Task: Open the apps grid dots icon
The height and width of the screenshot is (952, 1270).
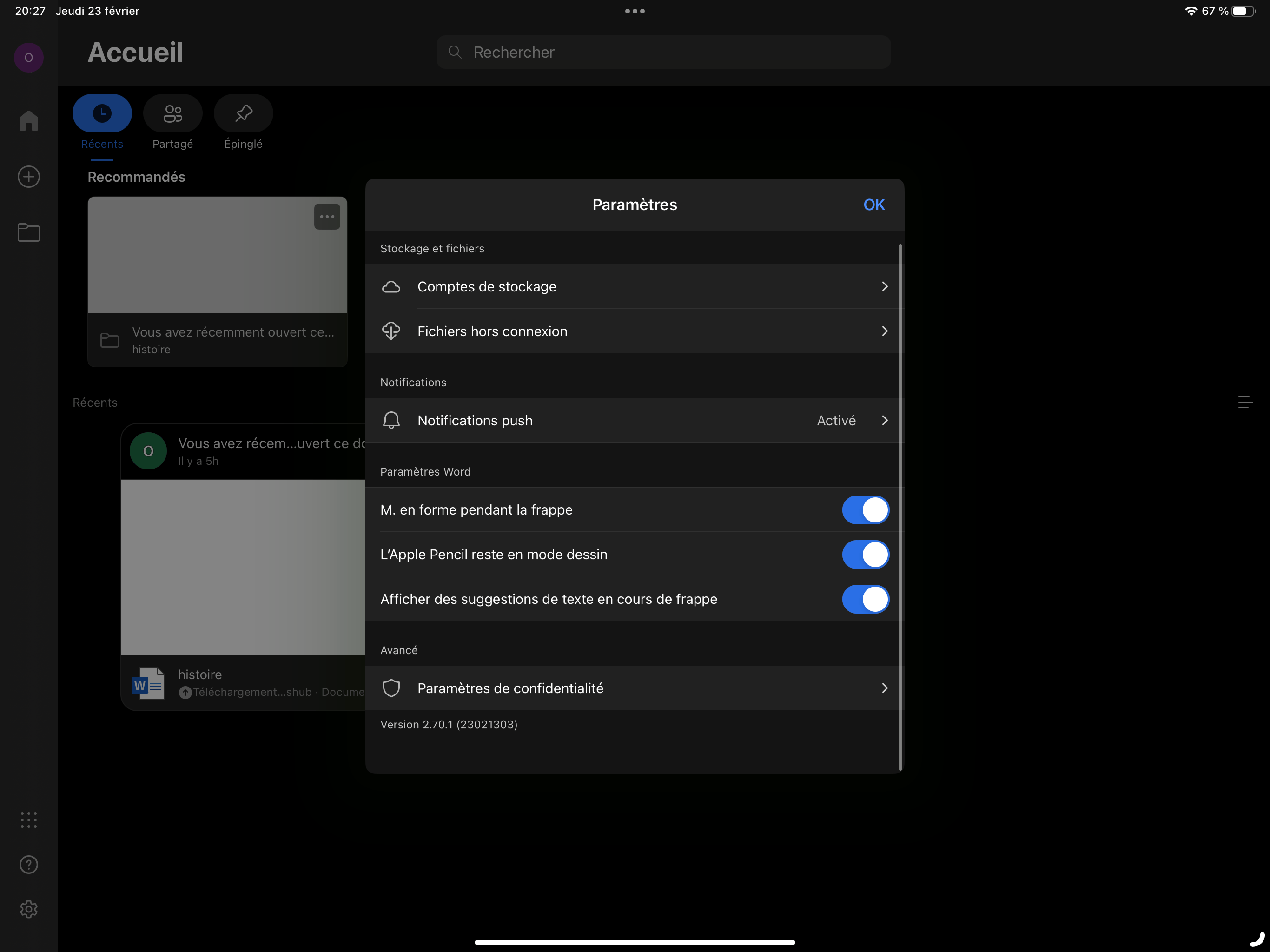Action: [29, 820]
